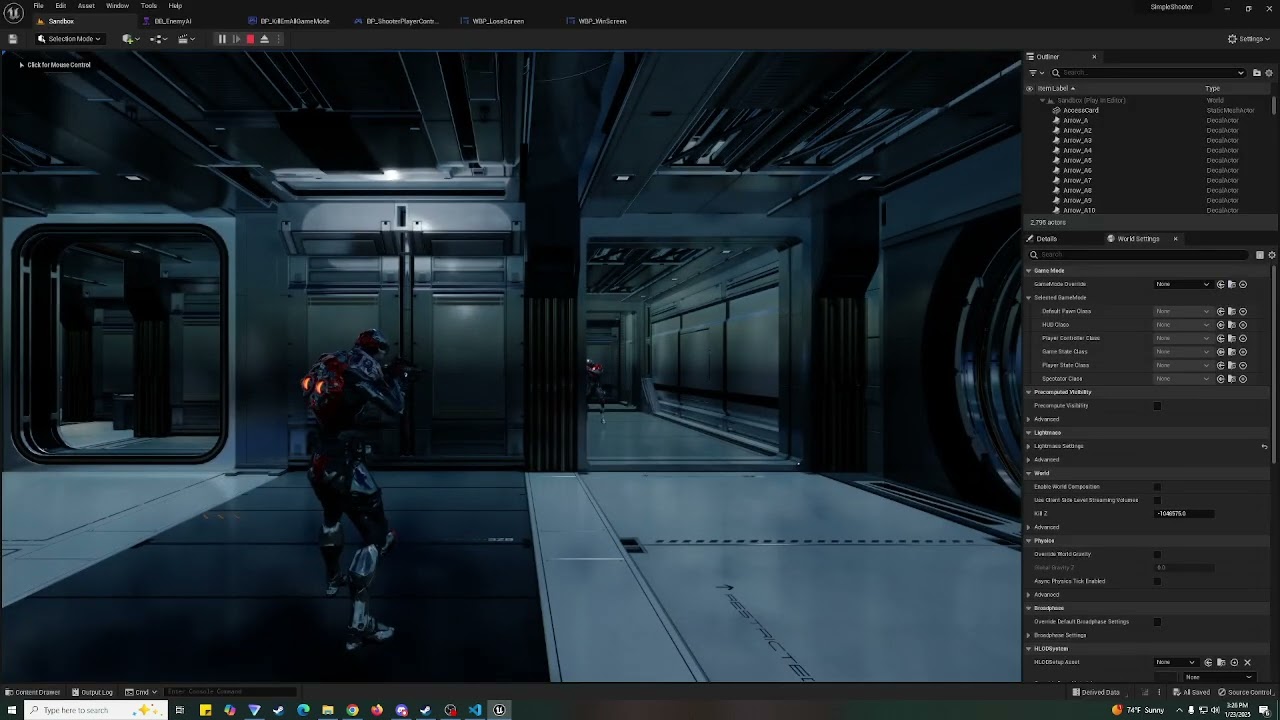Toggle Use Client Side Level Streaming Volumes
The image size is (1280, 720).
(x=1157, y=500)
